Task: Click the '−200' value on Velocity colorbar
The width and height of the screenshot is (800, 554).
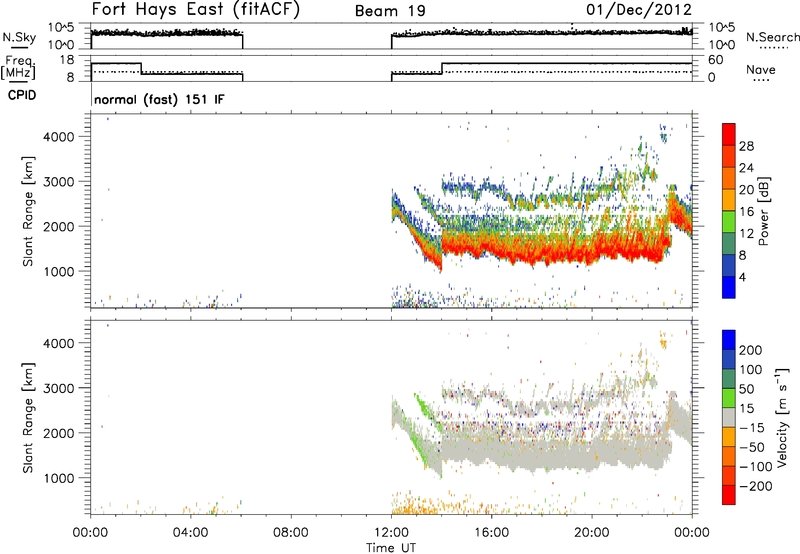Action: click(756, 486)
